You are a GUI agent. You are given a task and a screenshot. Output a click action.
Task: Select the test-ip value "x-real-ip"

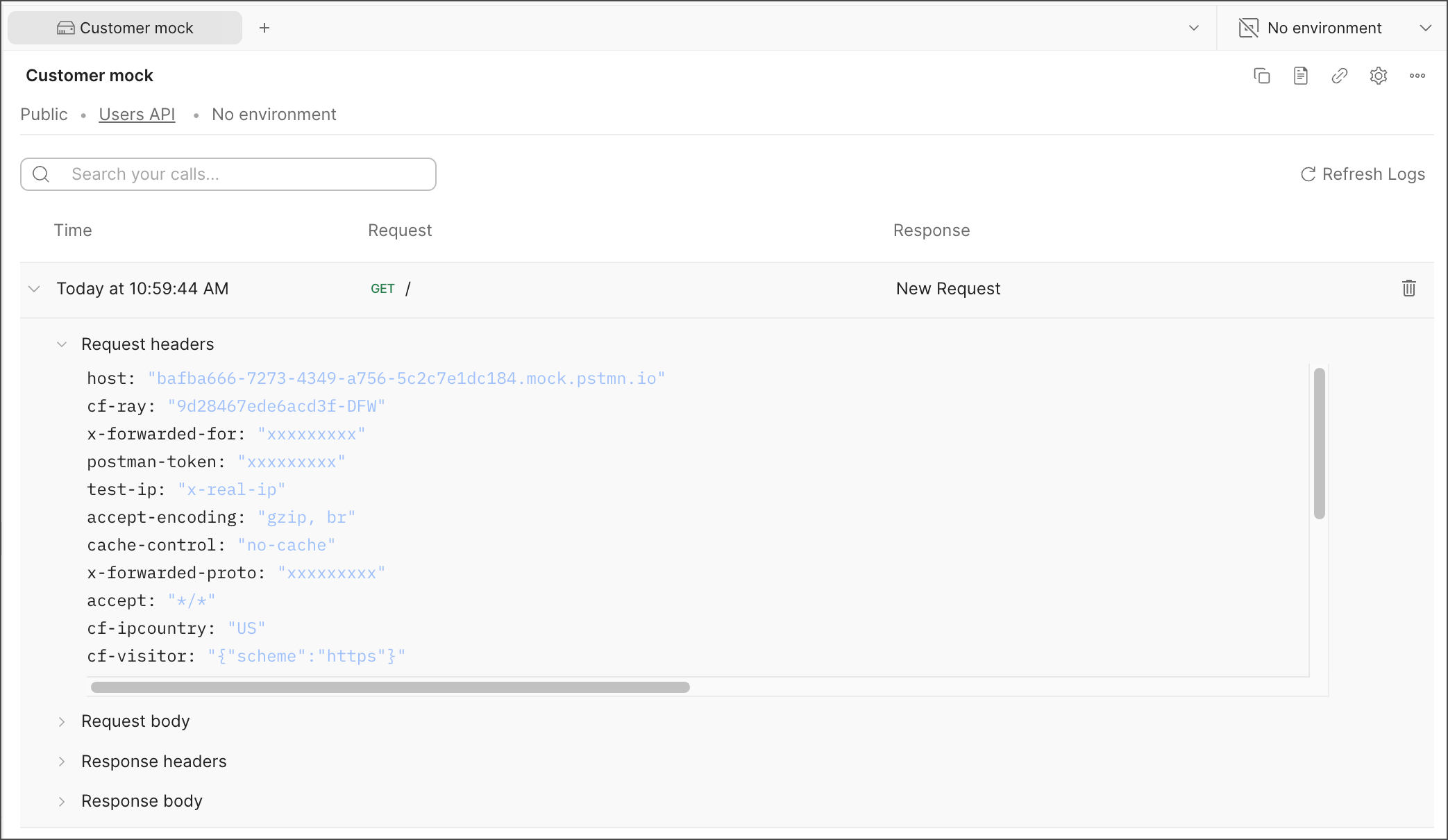click(x=232, y=489)
